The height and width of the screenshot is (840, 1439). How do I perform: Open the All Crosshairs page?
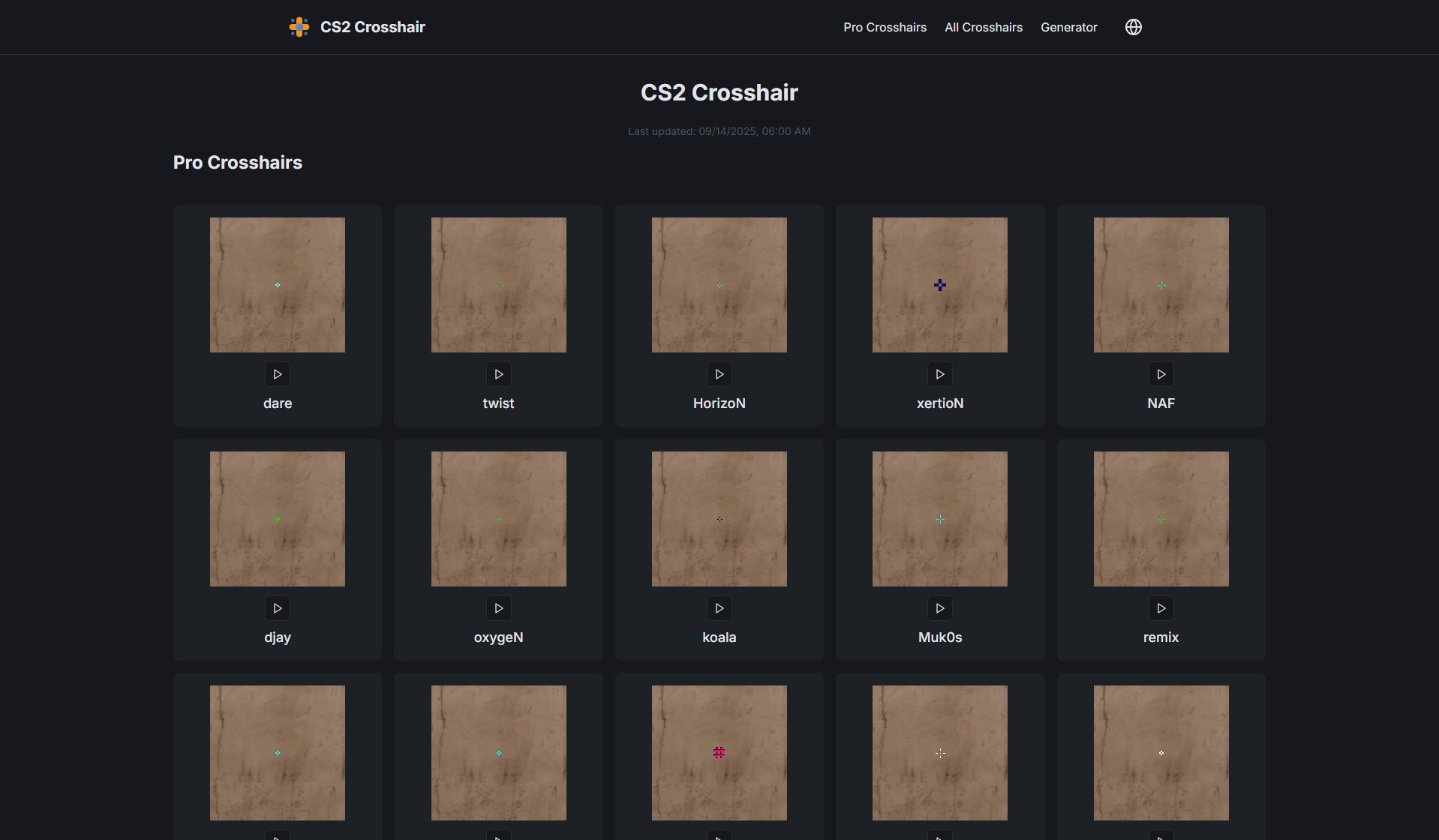984,27
